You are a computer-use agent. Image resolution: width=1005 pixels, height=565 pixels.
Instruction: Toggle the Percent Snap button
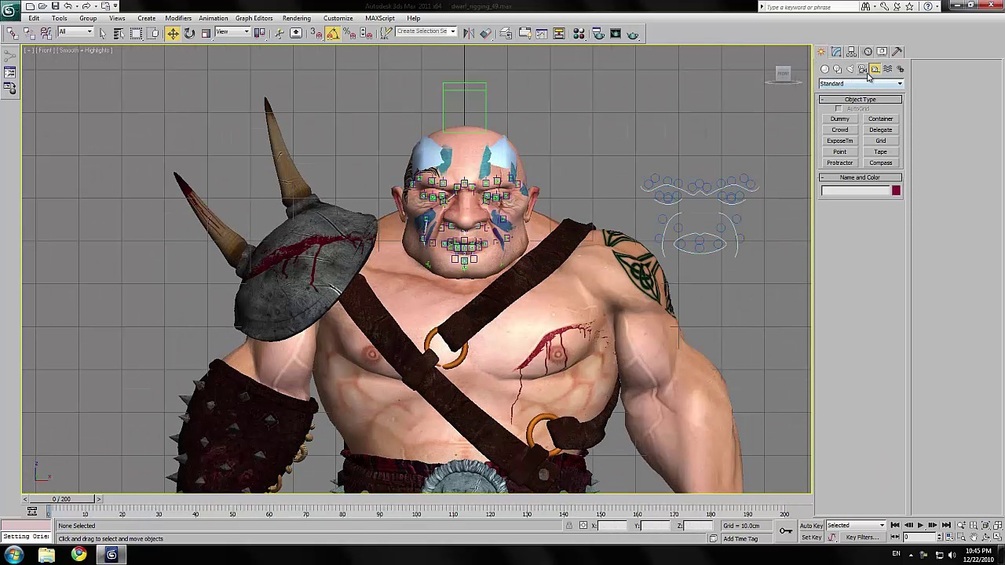(349, 33)
